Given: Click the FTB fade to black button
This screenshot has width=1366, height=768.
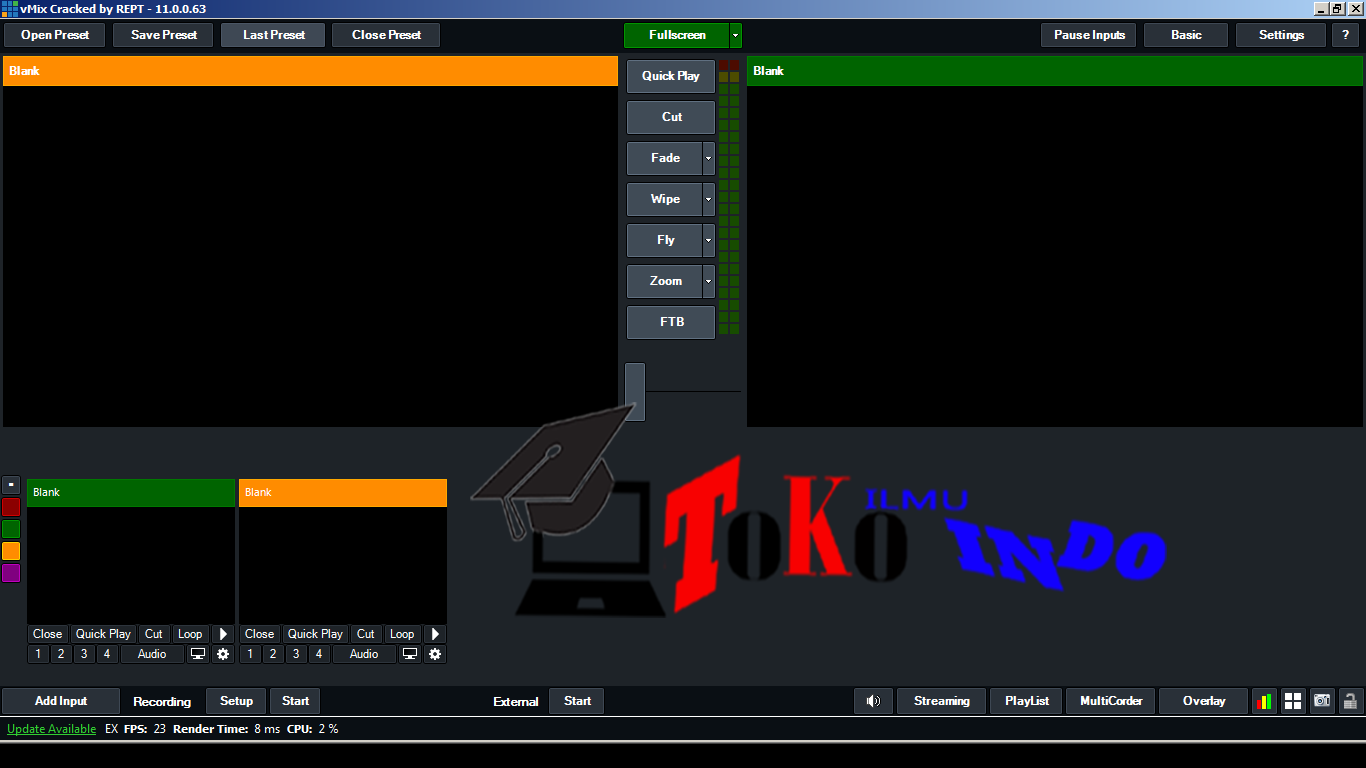Looking at the screenshot, I should tap(671, 322).
